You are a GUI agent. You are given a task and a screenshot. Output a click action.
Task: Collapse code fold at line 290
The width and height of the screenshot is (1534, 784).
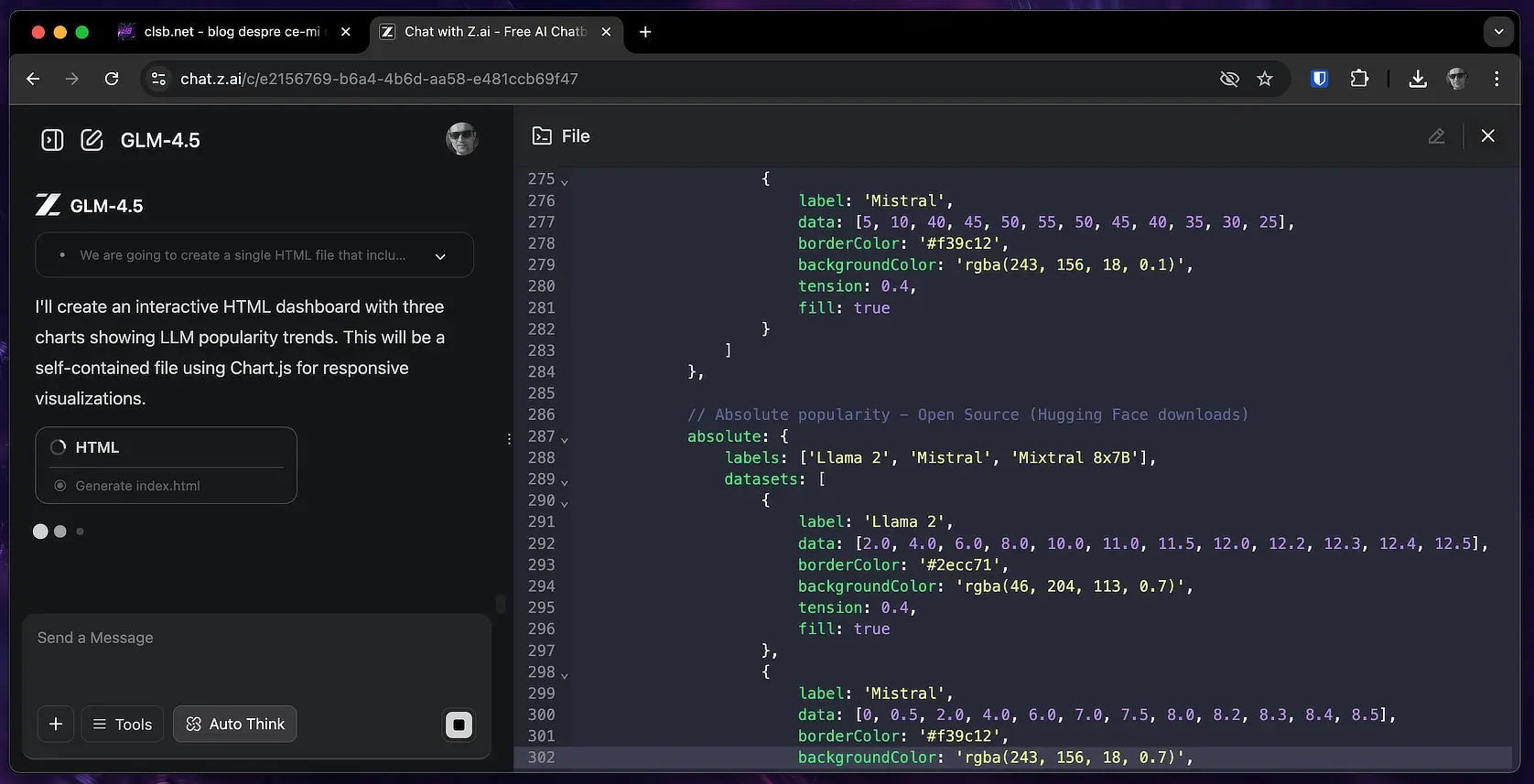click(565, 503)
